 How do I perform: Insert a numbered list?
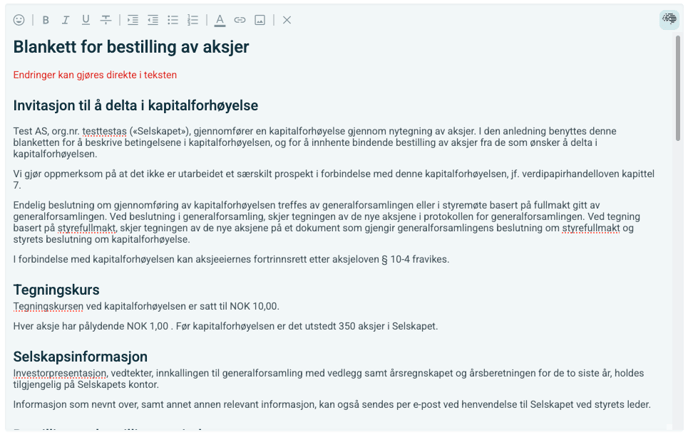(x=193, y=20)
